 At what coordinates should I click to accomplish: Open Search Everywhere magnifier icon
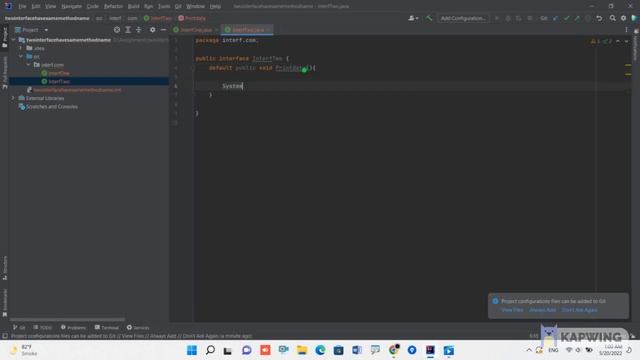click(613, 18)
